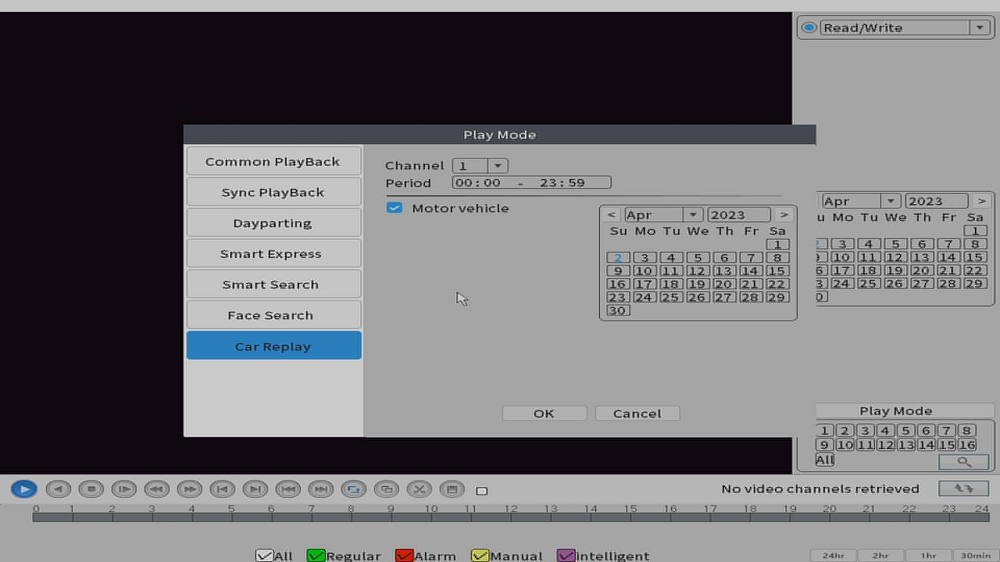
Task: Click right panel calendar next month arrow
Action: click(982, 201)
